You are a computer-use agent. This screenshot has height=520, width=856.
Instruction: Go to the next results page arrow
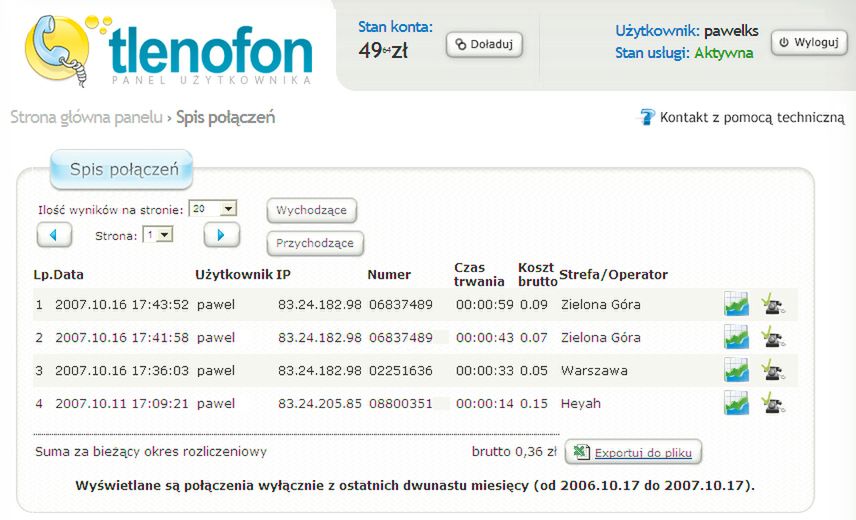[x=221, y=235]
